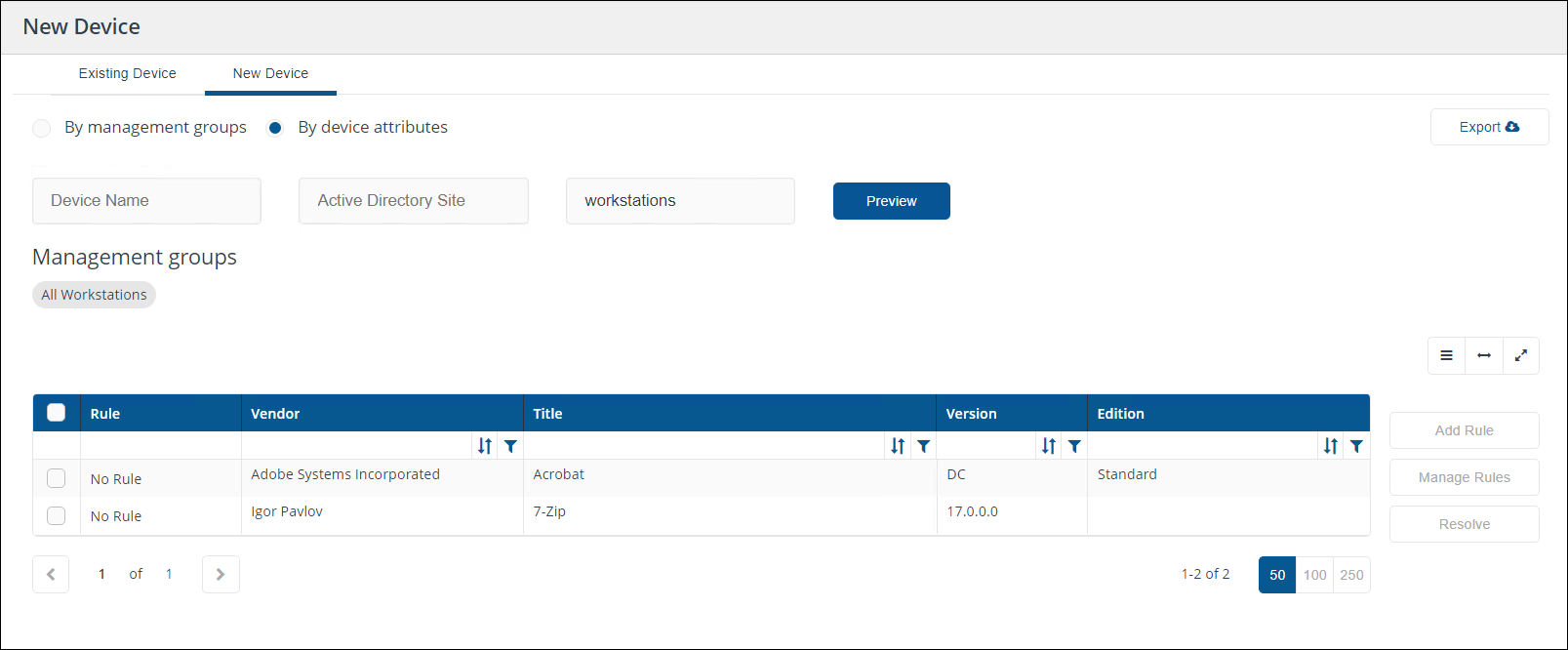Click the Edition column filter icon
This screenshot has width=1568, height=650.
tap(1356, 446)
